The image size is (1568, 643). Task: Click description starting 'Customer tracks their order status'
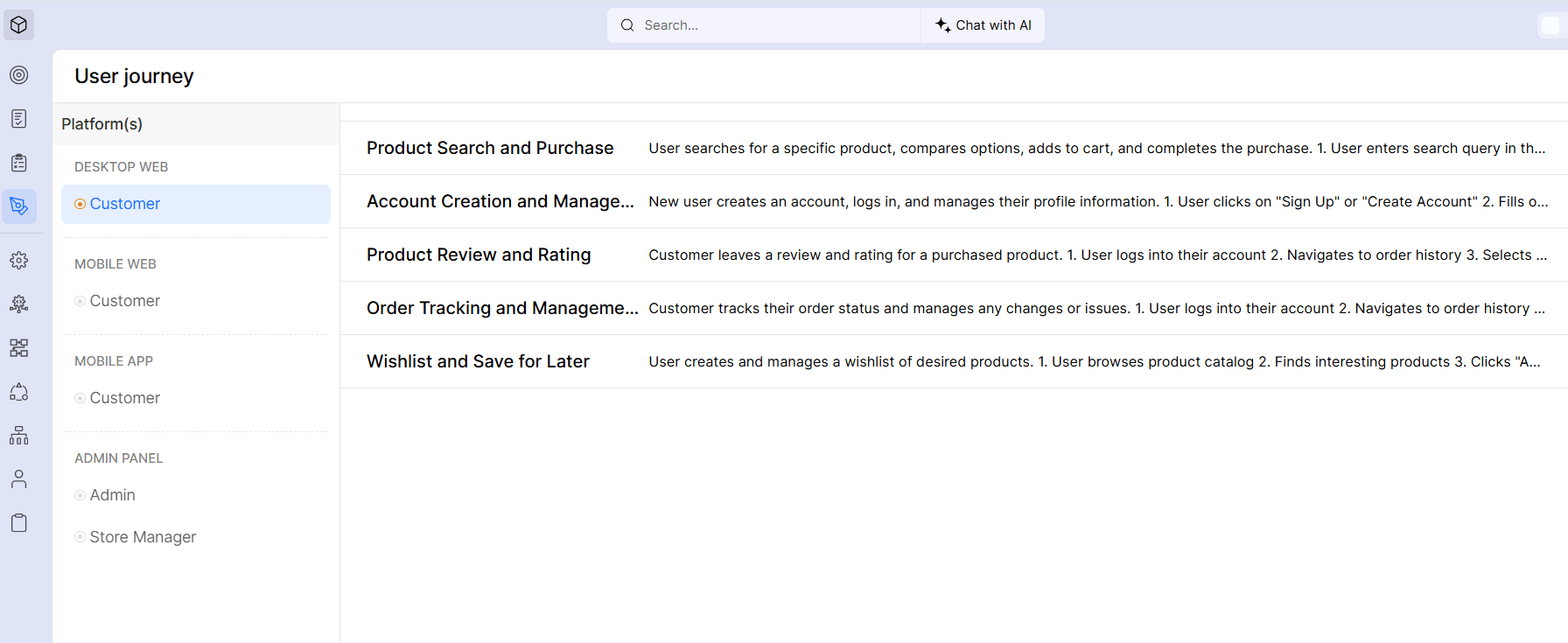pos(1097,309)
